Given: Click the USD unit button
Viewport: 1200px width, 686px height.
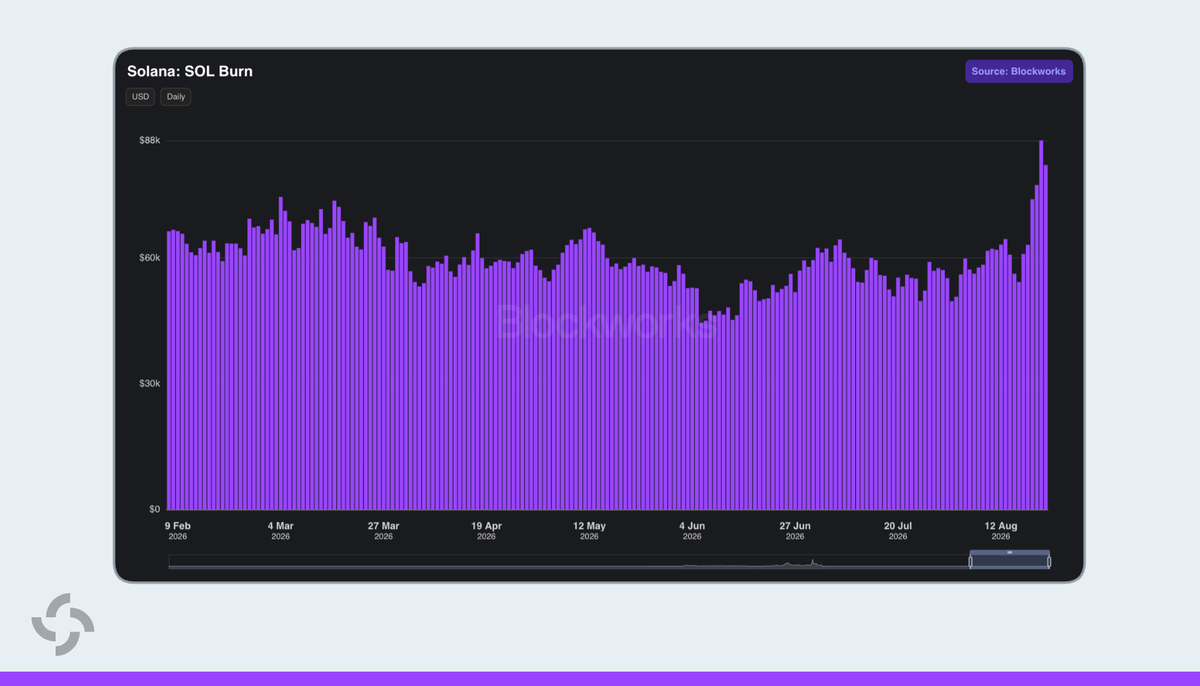Looking at the screenshot, I should click(140, 97).
